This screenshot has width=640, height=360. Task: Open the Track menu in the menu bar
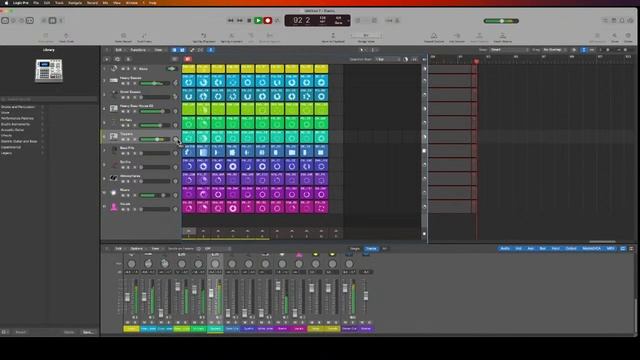[x=59, y=2]
